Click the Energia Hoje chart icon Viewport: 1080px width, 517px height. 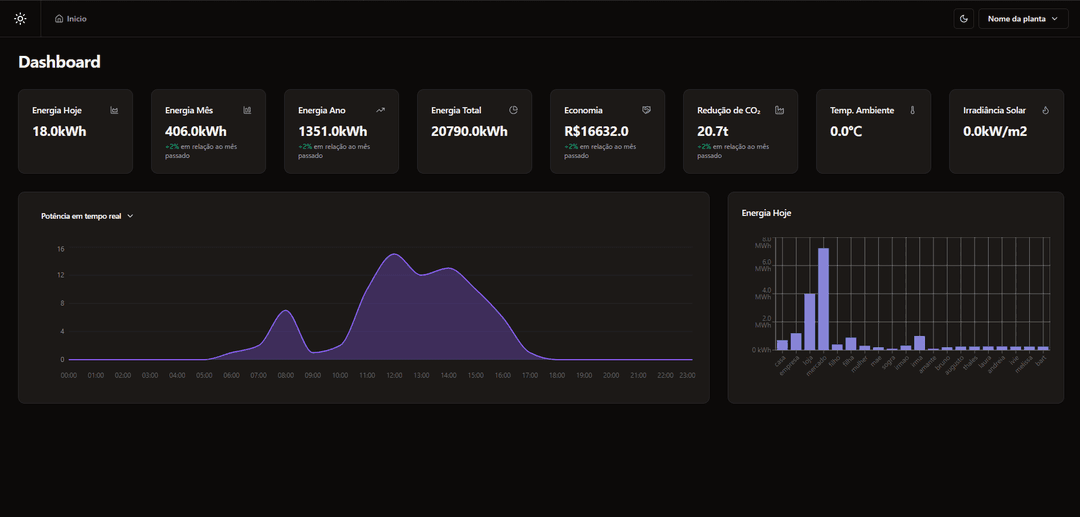coord(114,110)
